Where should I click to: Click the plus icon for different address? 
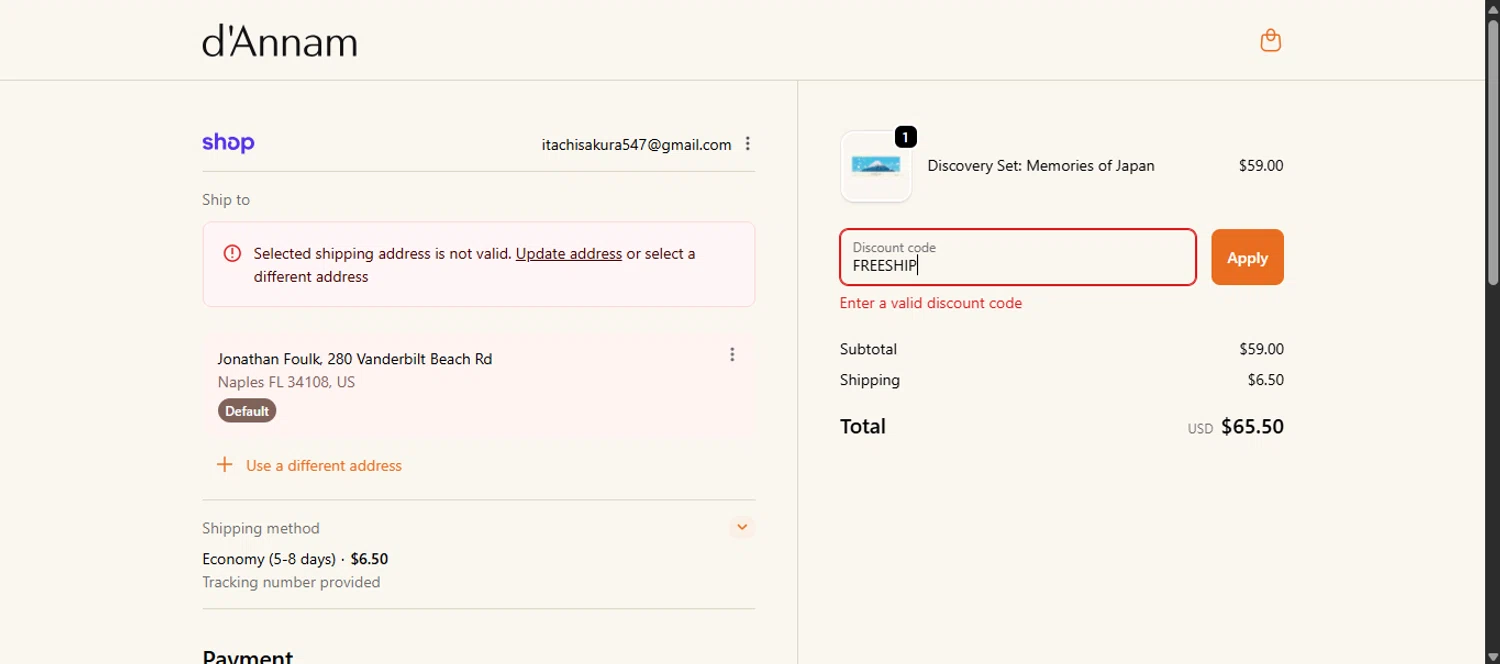click(x=225, y=465)
